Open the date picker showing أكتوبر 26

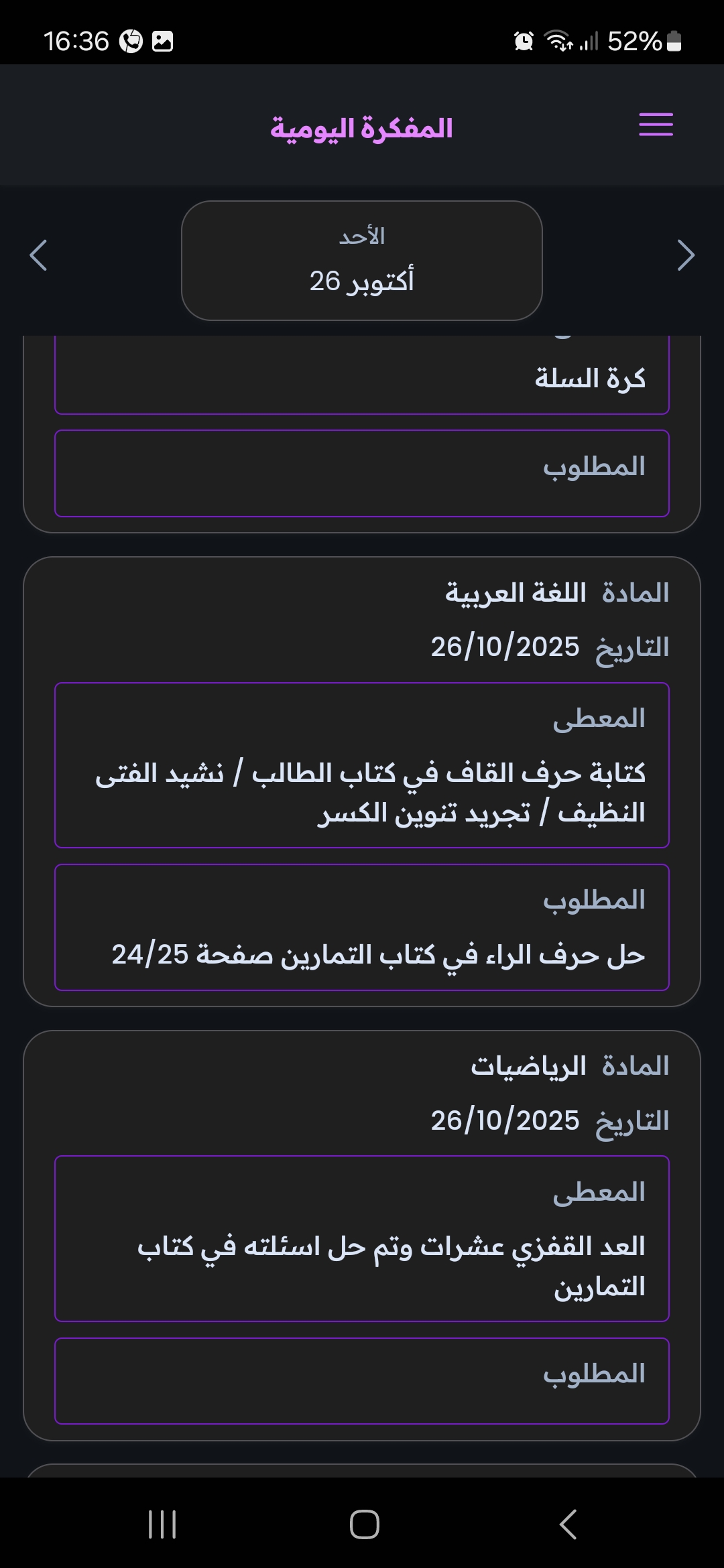(x=361, y=261)
